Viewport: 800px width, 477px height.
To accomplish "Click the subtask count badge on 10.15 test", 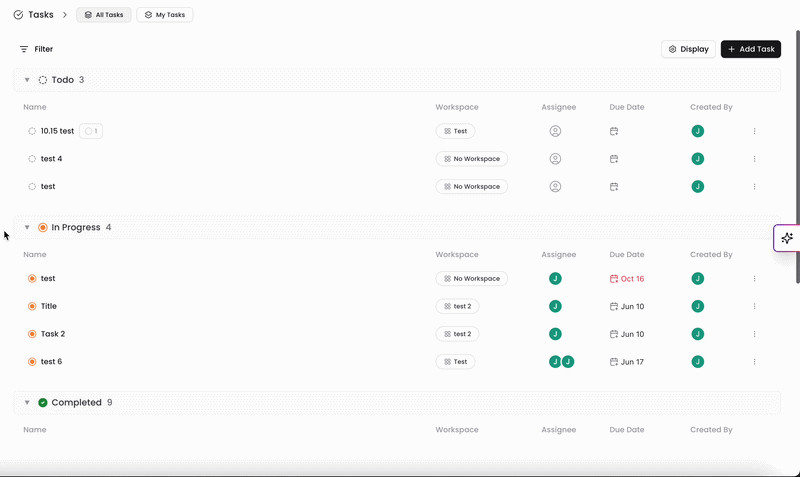I will point(91,131).
